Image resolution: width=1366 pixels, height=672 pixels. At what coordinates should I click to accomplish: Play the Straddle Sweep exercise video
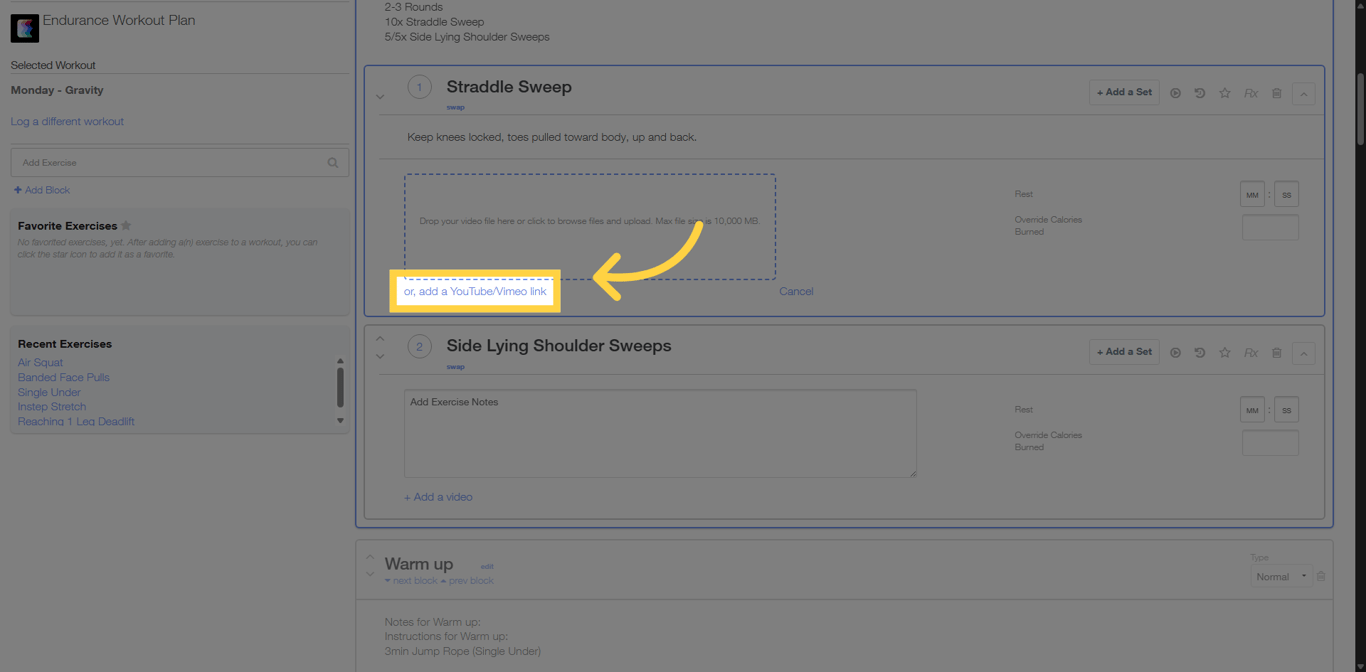(1175, 93)
